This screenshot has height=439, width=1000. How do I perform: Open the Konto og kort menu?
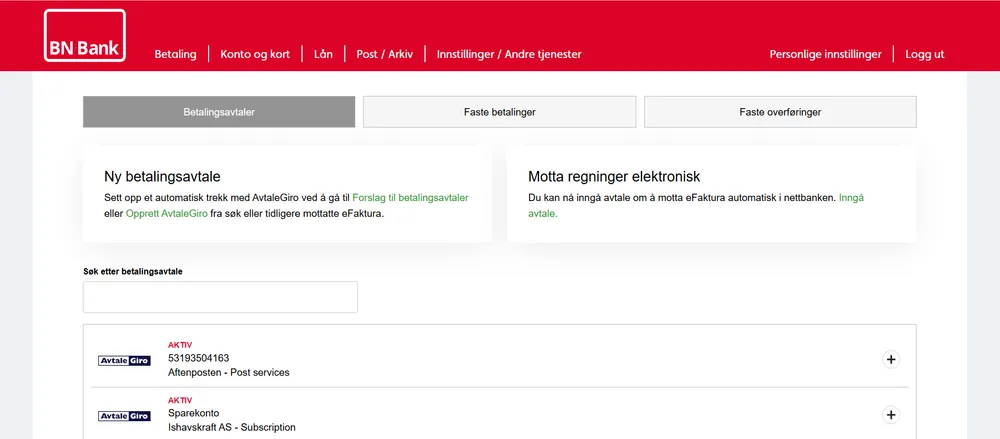point(255,54)
